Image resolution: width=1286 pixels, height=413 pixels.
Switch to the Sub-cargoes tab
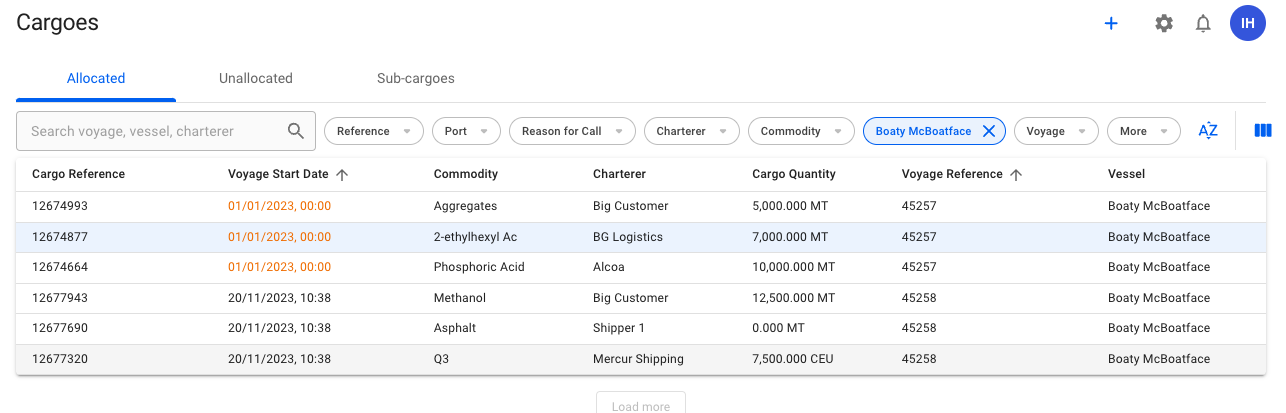pyautogui.click(x=416, y=78)
